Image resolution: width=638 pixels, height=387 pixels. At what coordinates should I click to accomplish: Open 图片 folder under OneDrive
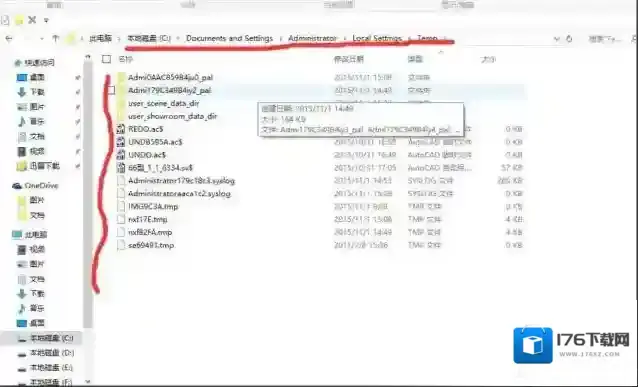tap(37, 200)
